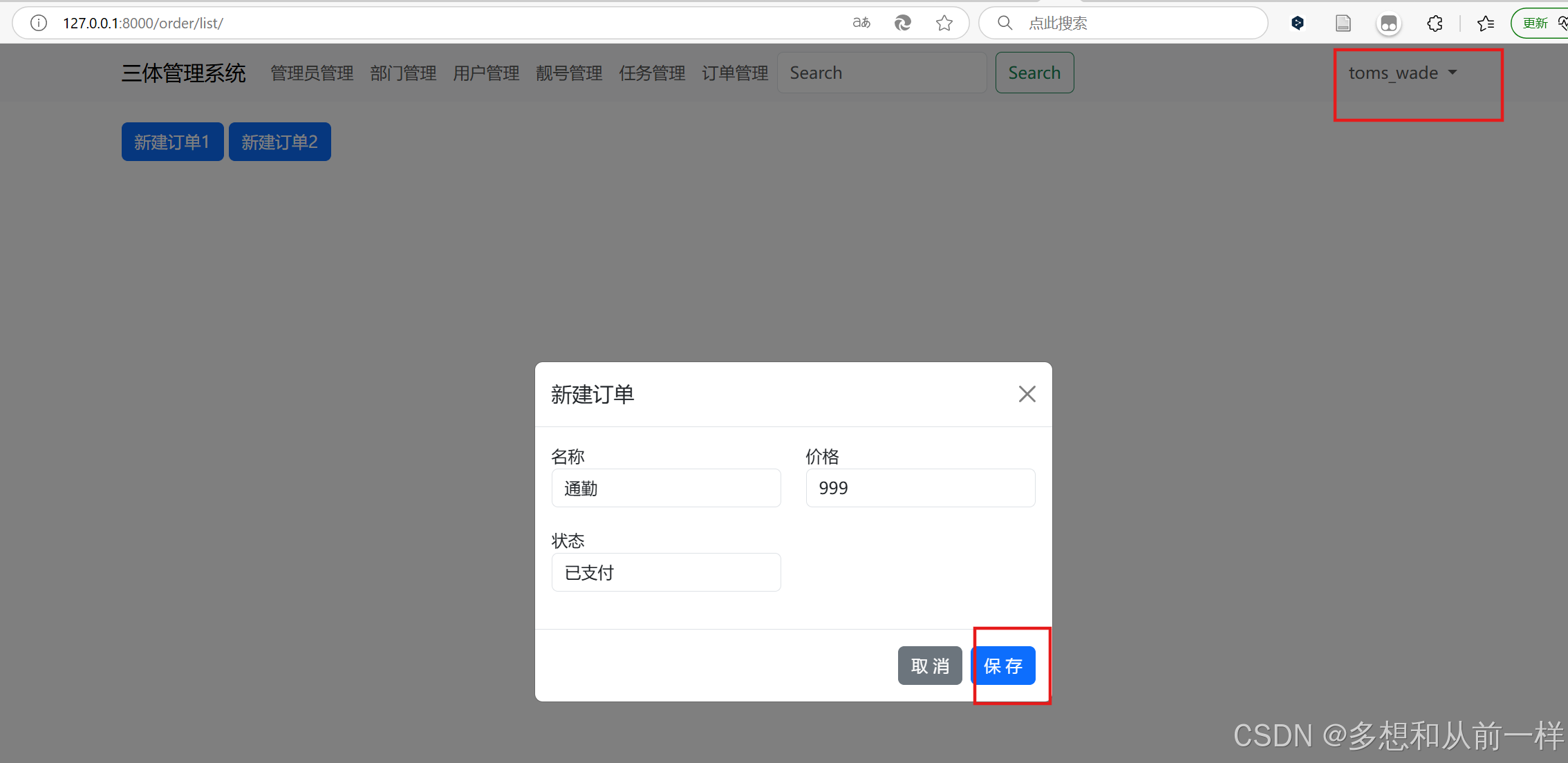Open 靓号管理 in the navigation

coord(569,73)
